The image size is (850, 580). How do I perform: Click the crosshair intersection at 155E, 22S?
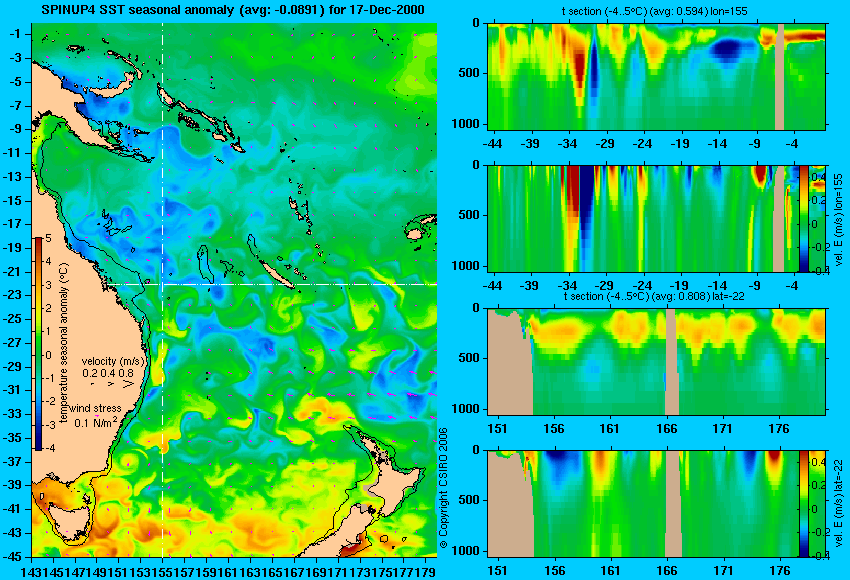coord(163,284)
